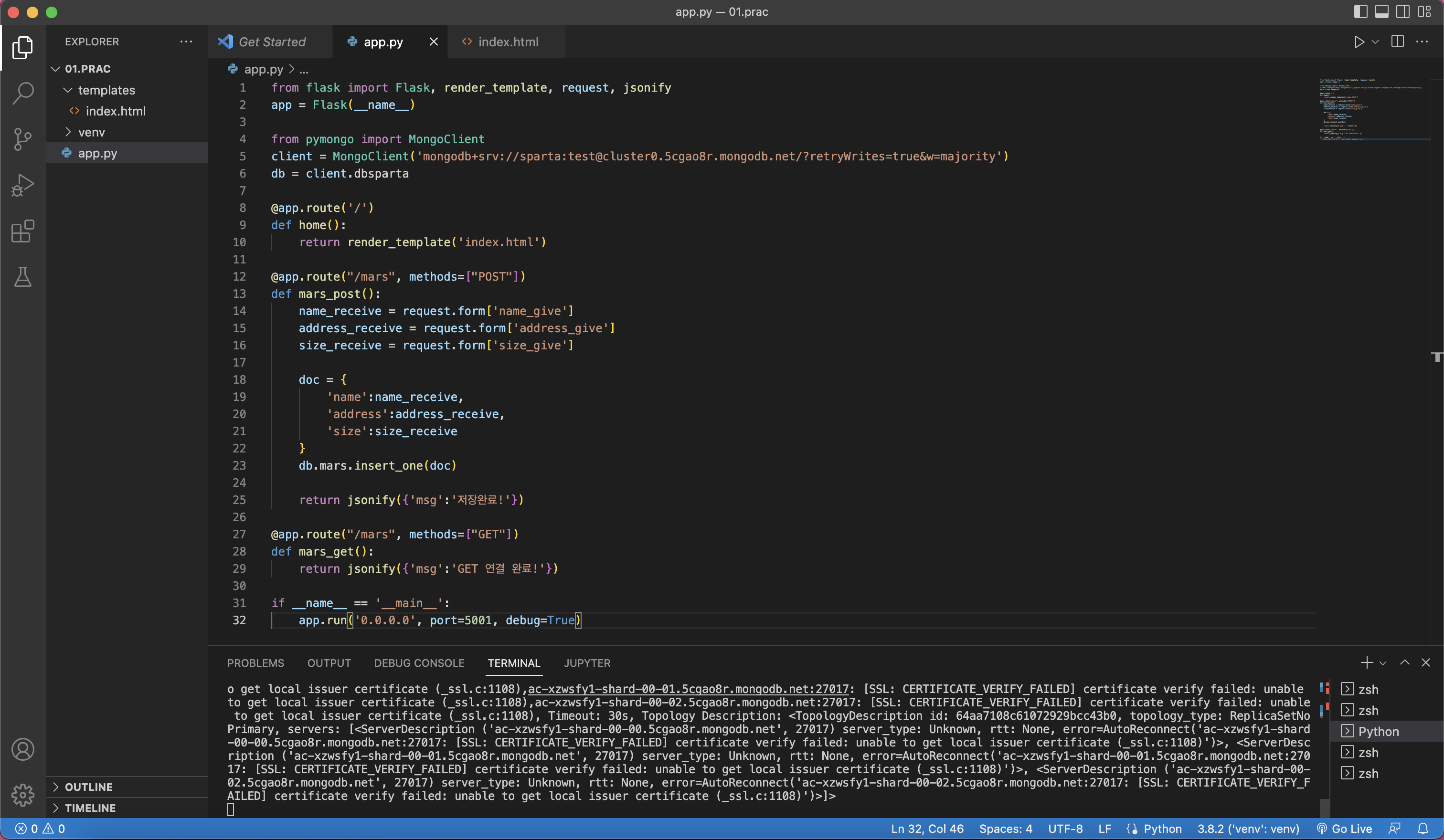Open the Problems panel tab
The height and width of the screenshot is (840, 1444).
[x=255, y=663]
